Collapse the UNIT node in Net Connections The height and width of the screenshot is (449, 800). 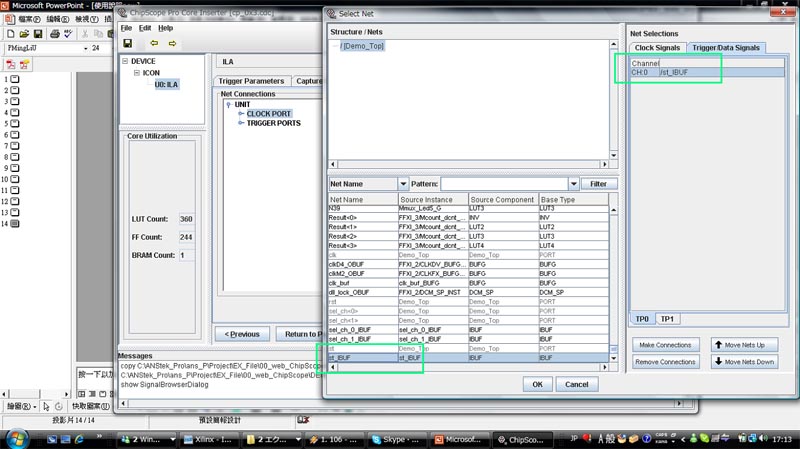click(x=229, y=105)
